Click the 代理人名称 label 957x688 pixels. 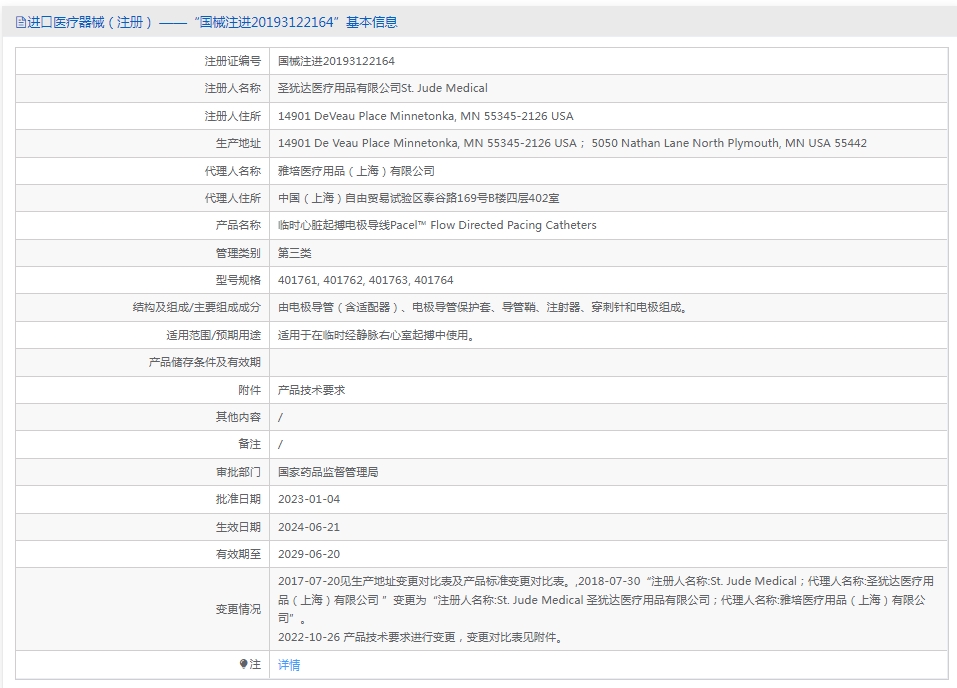pyautogui.click(x=233, y=171)
